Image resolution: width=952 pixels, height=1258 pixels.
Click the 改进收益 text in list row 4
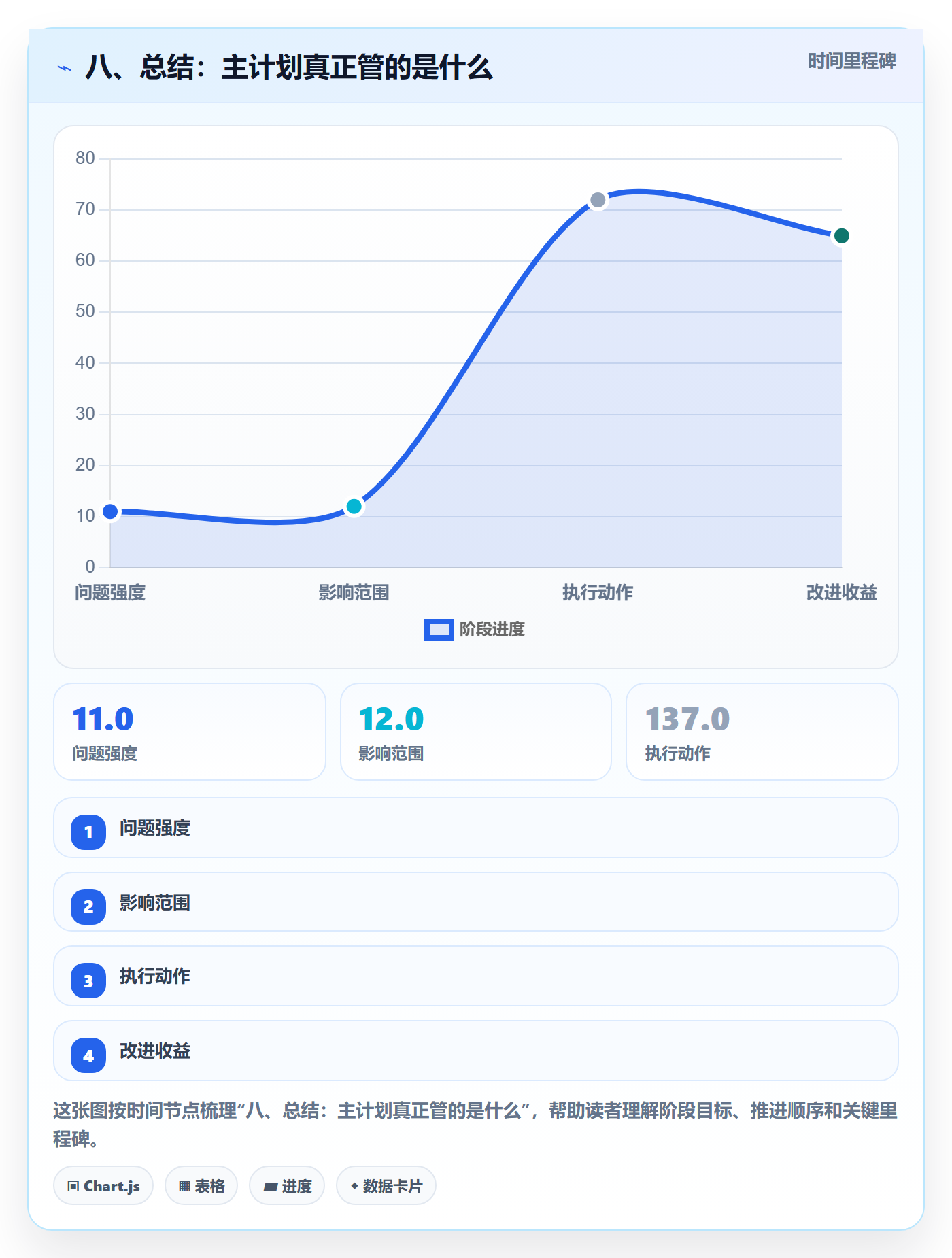[x=155, y=1051]
